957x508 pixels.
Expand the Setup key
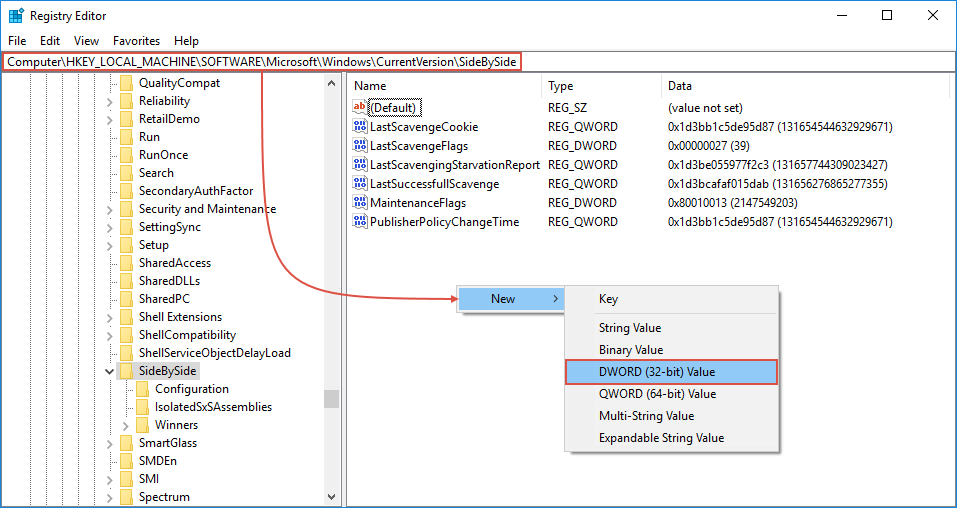pos(109,245)
